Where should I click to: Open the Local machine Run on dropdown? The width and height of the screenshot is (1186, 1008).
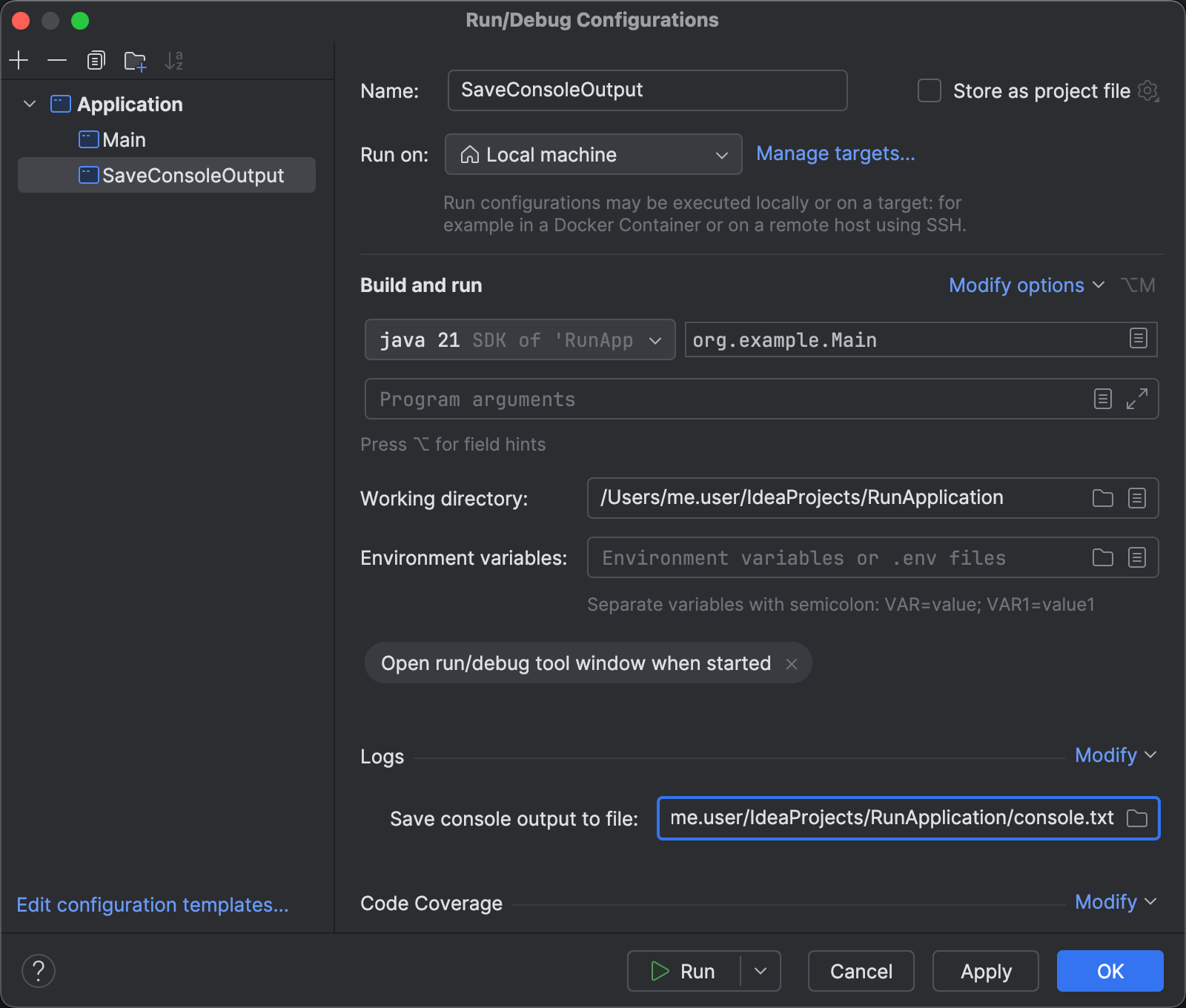click(593, 154)
